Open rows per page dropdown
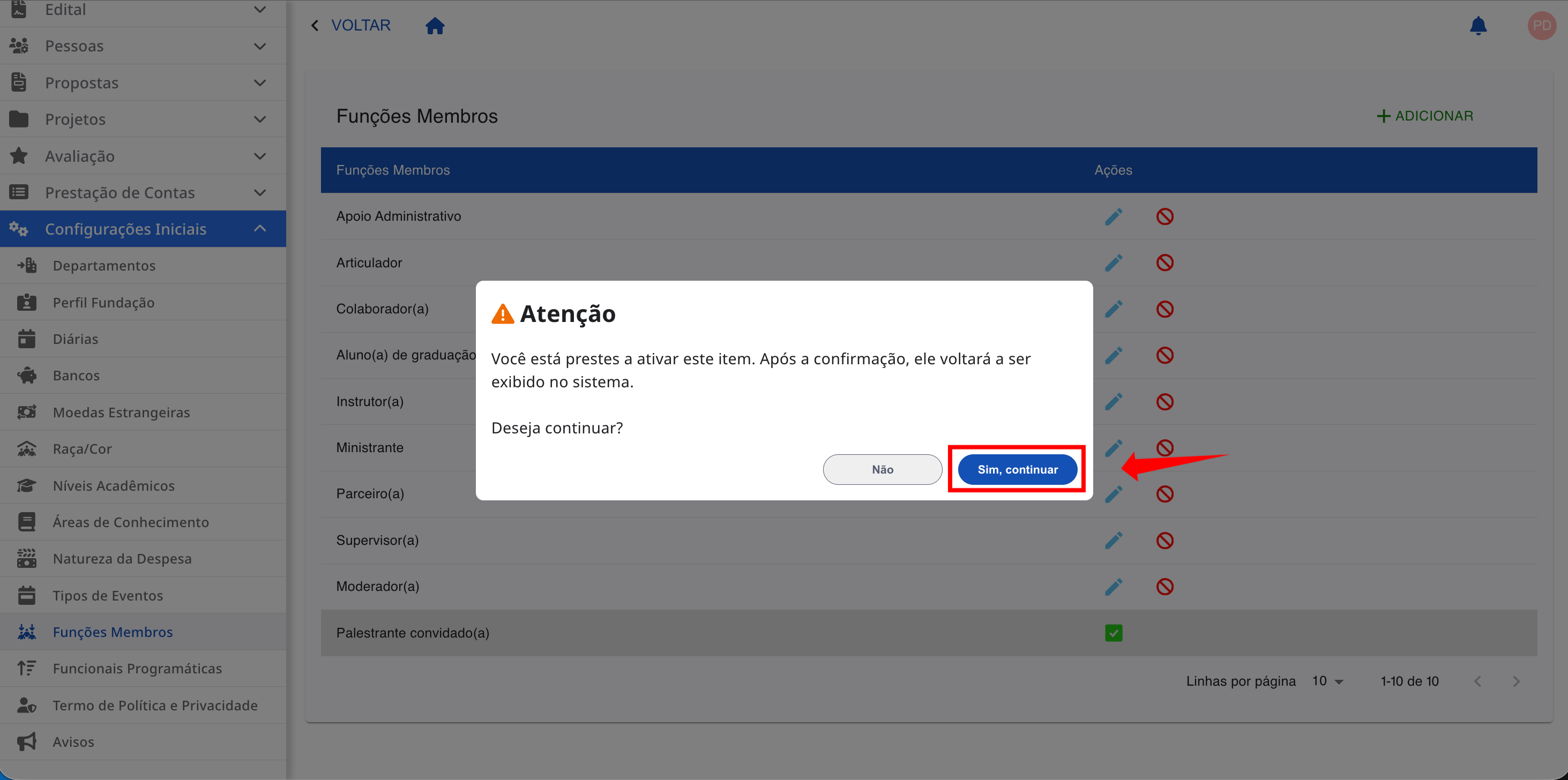 click(x=1327, y=681)
